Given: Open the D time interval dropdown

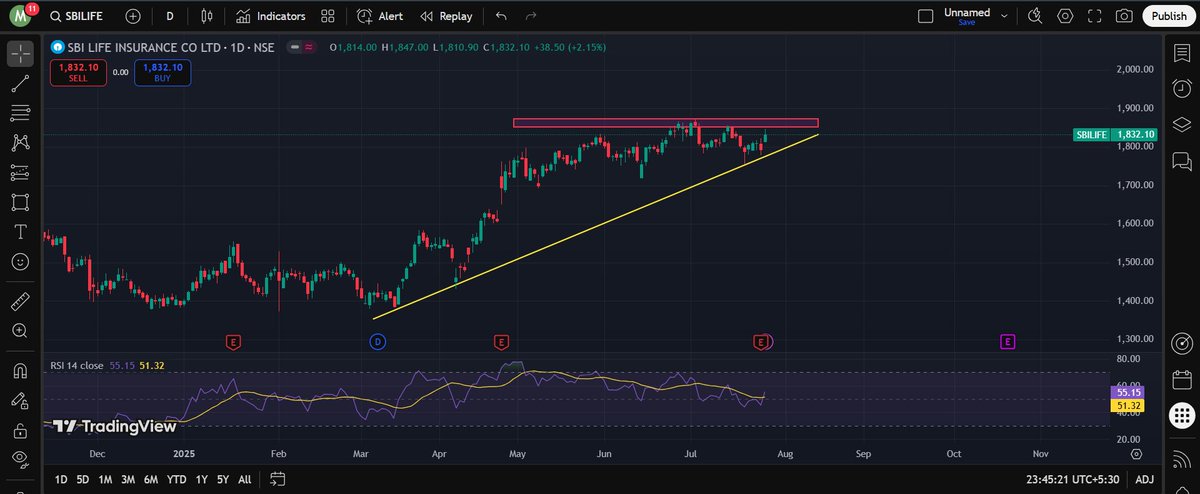Looking at the screenshot, I should click(x=170, y=16).
